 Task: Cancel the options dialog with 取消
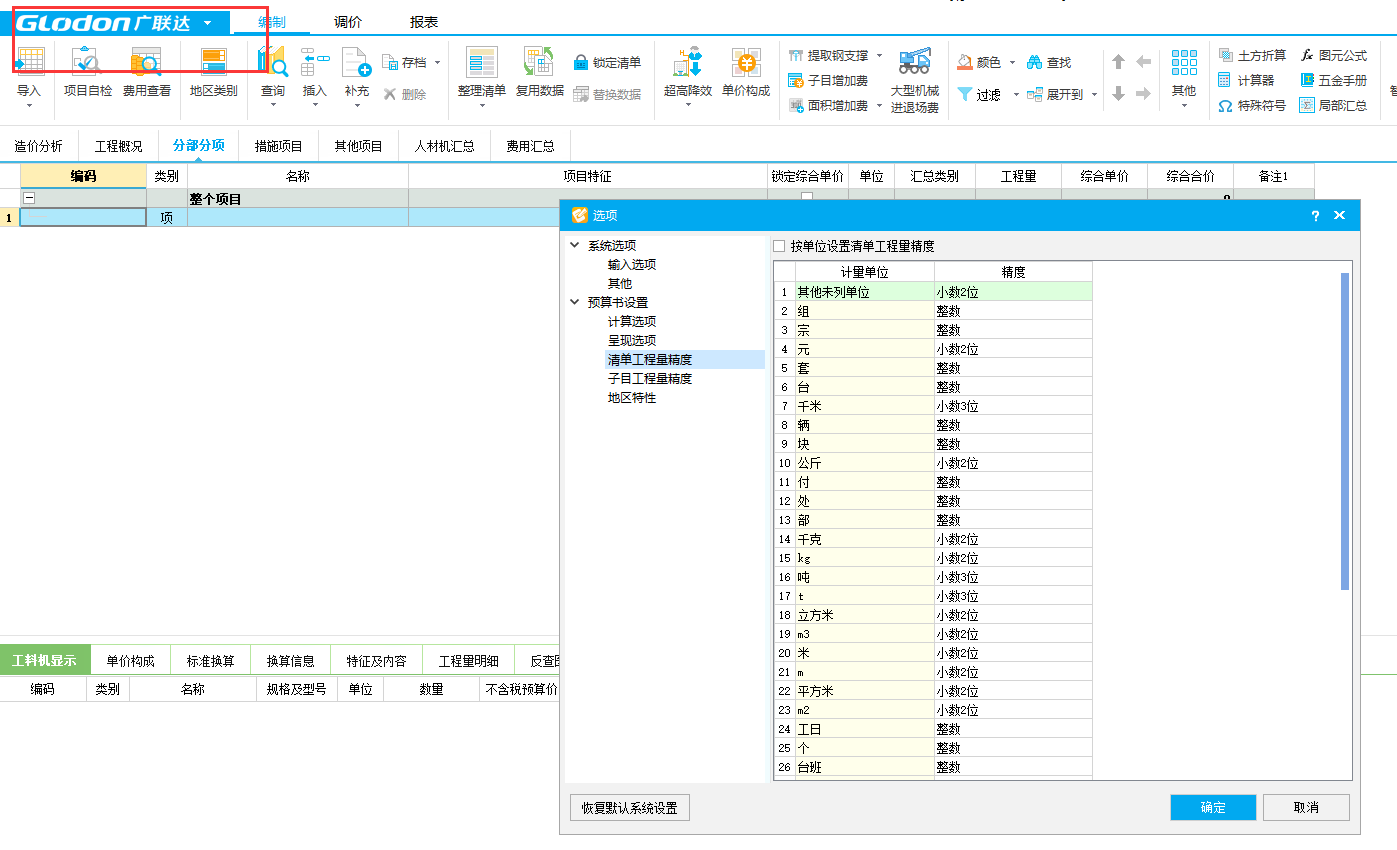(1306, 808)
